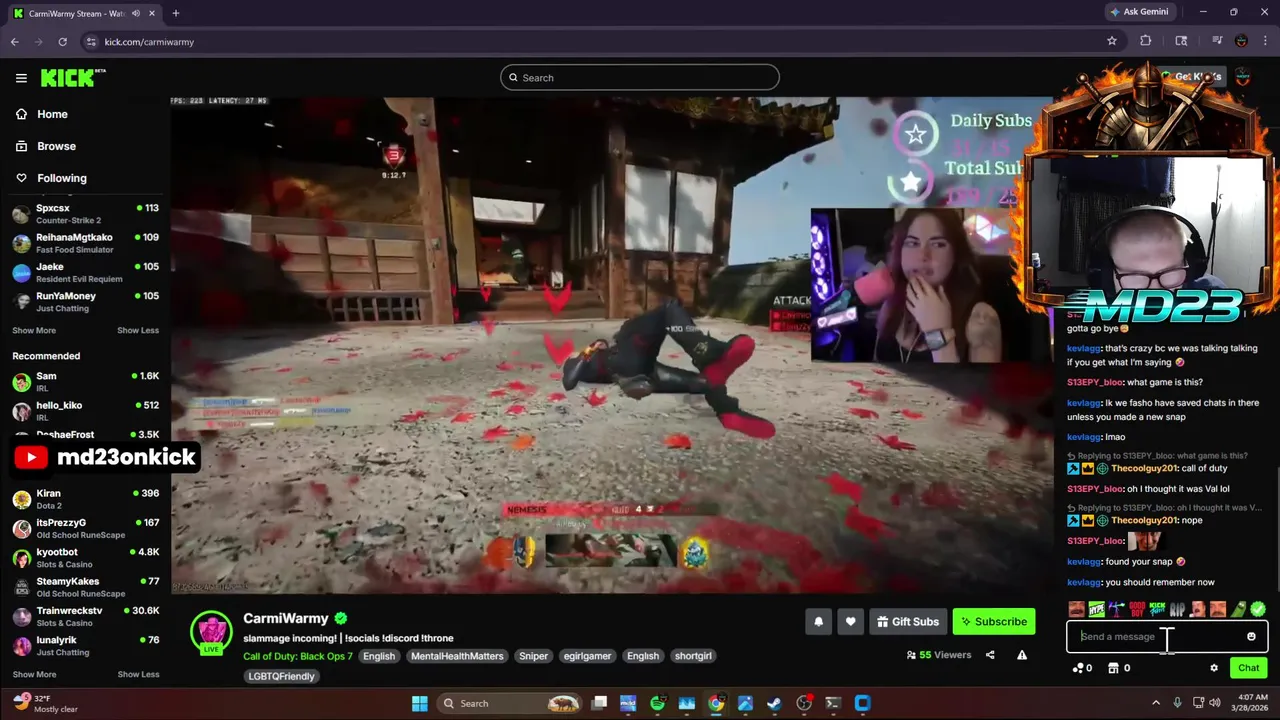This screenshot has height=720, width=1280.
Task: Click CarmiWarmy channel avatar
Action: click(211, 633)
